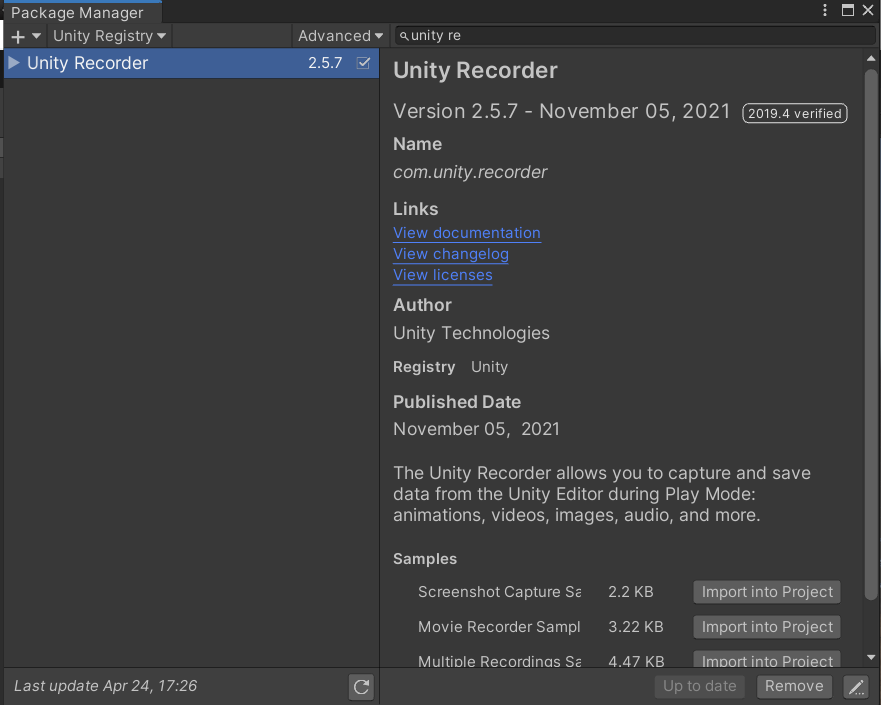Open the search field magnifier icon

click(401, 35)
